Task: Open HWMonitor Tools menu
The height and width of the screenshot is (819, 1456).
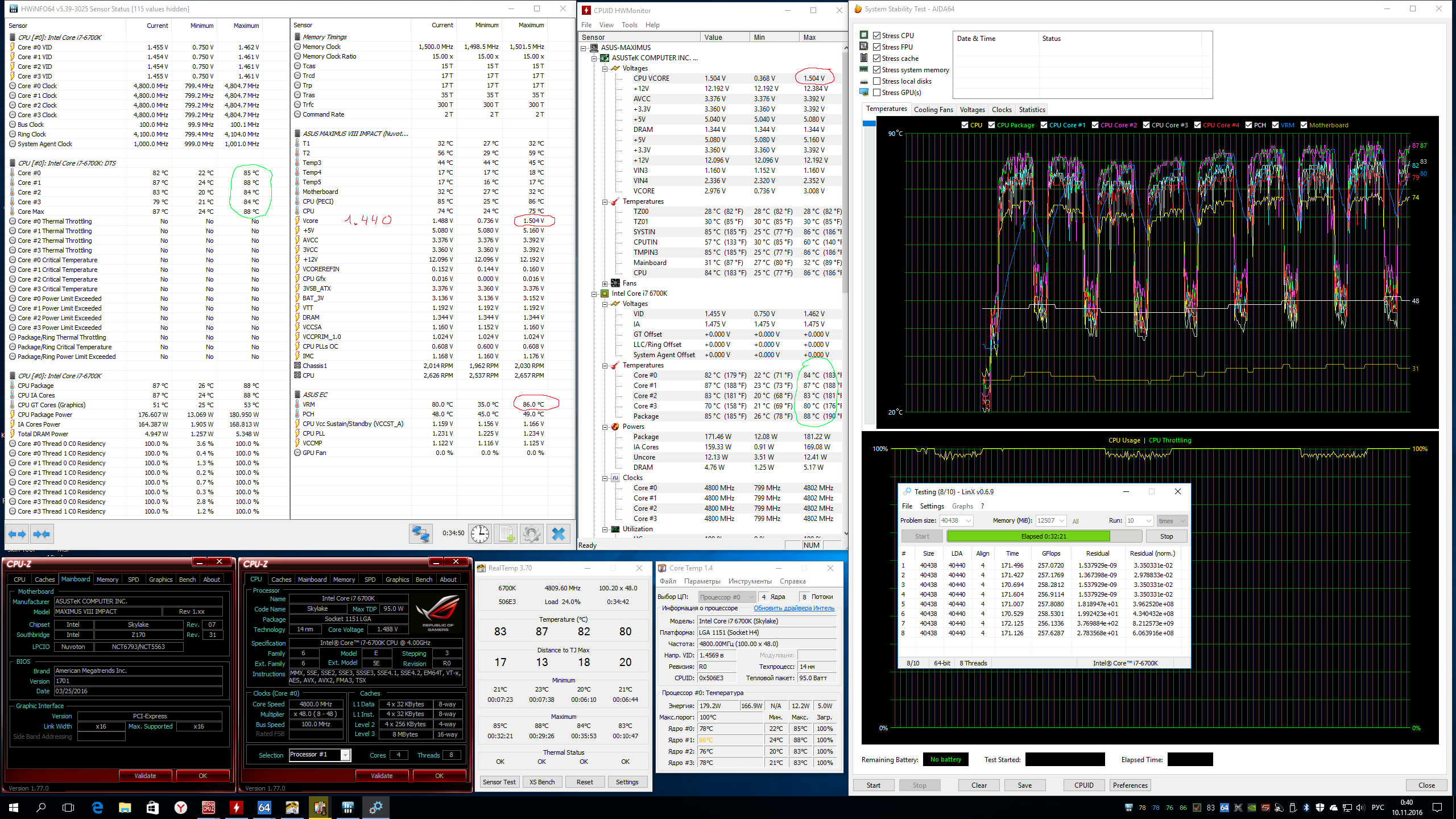Action: 629,25
